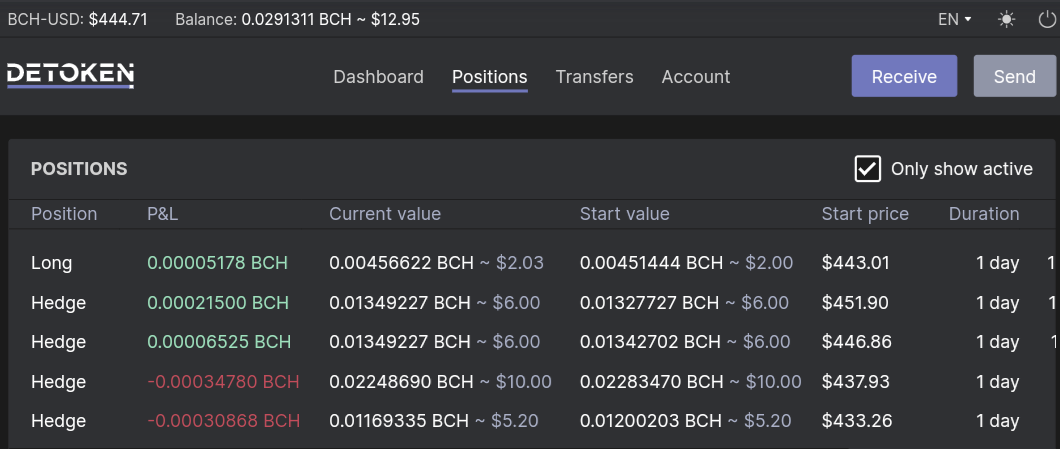Uncheck the Only show active checkbox
Viewport: 1060px width, 449px height.
tap(867, 169)
